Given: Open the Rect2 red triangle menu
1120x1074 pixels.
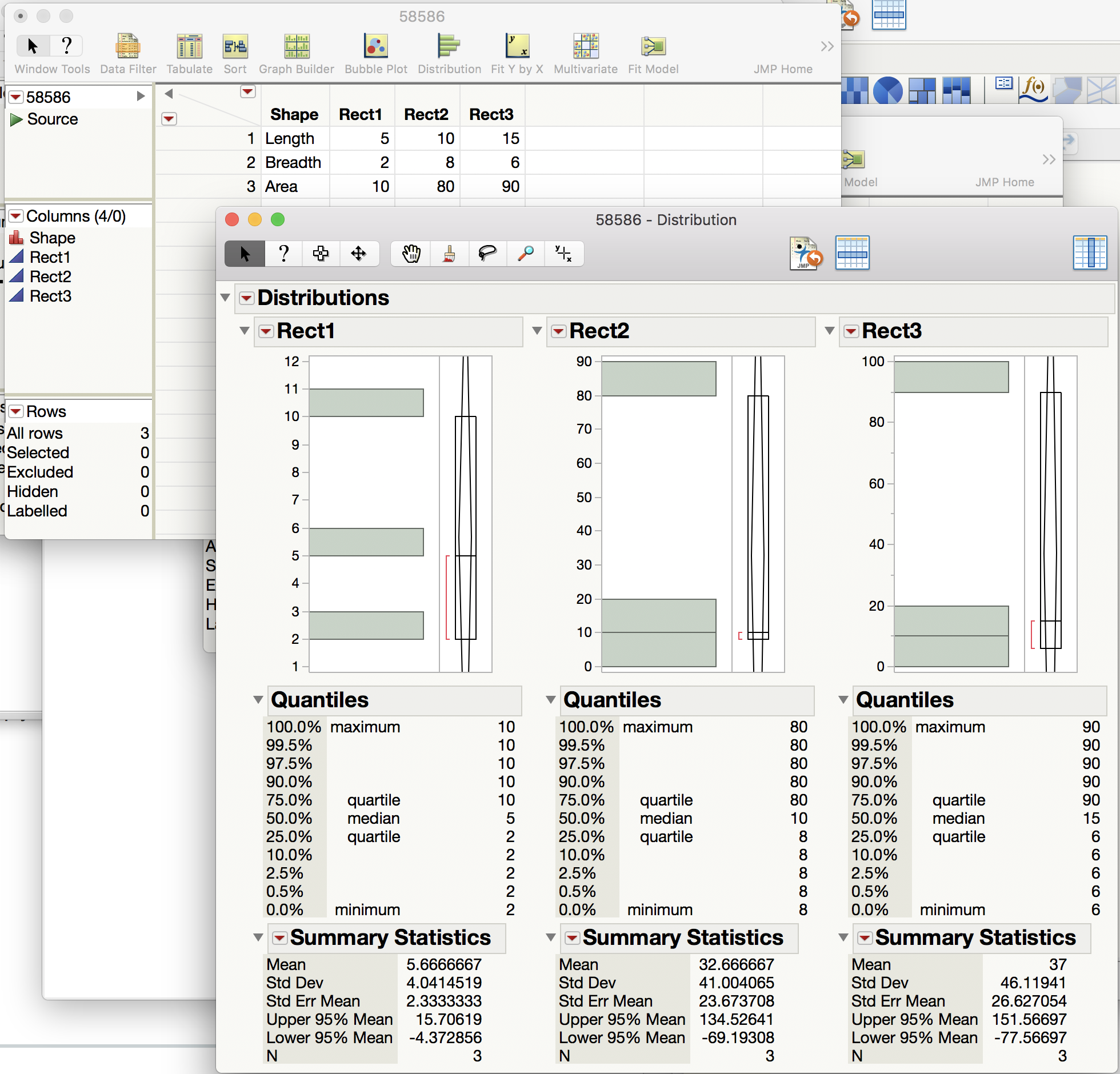Looking at the screenshot, I should click(x=558, y=331).
